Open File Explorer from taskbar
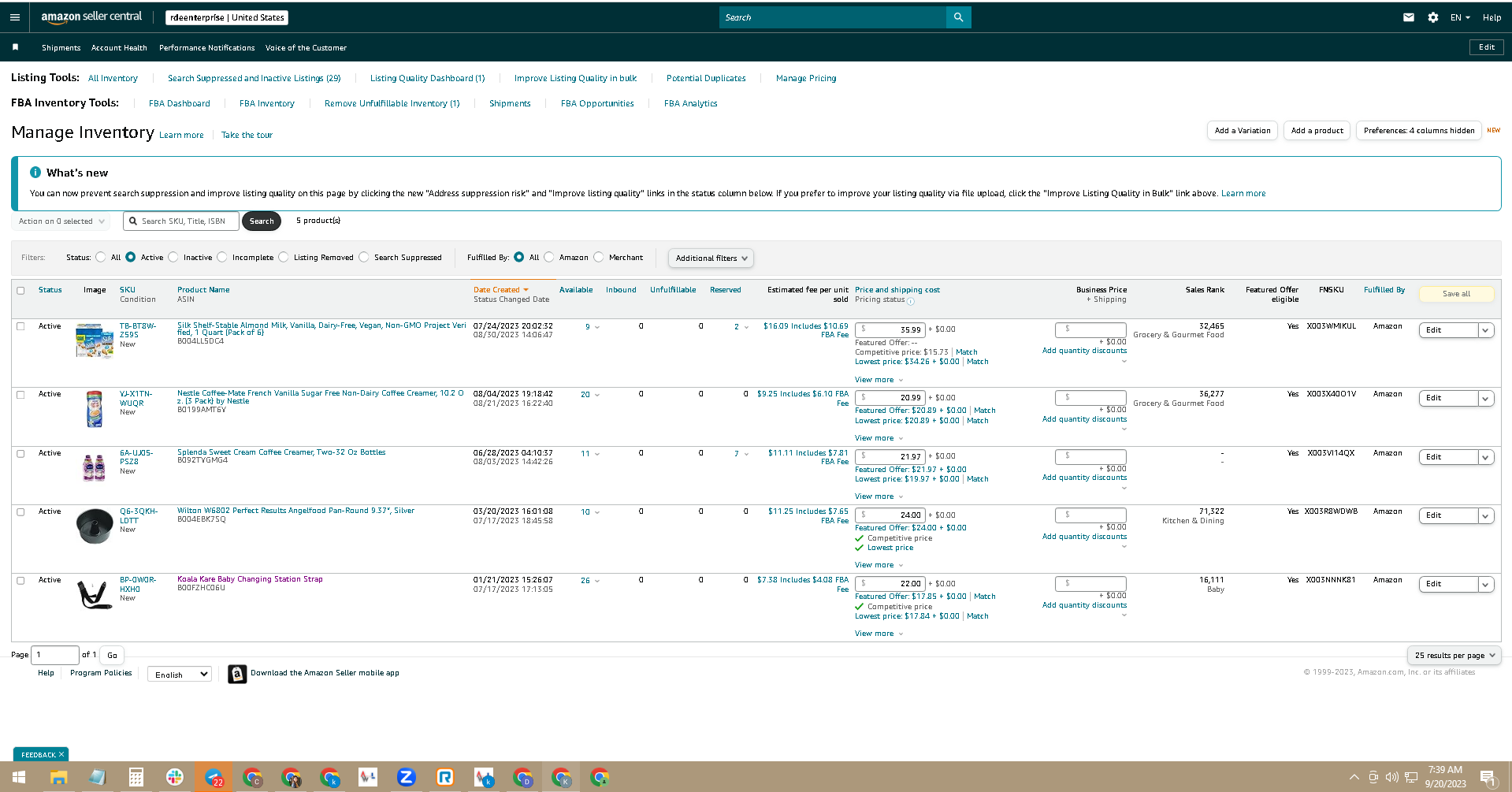1512x792 pixels. coord(58,778)
